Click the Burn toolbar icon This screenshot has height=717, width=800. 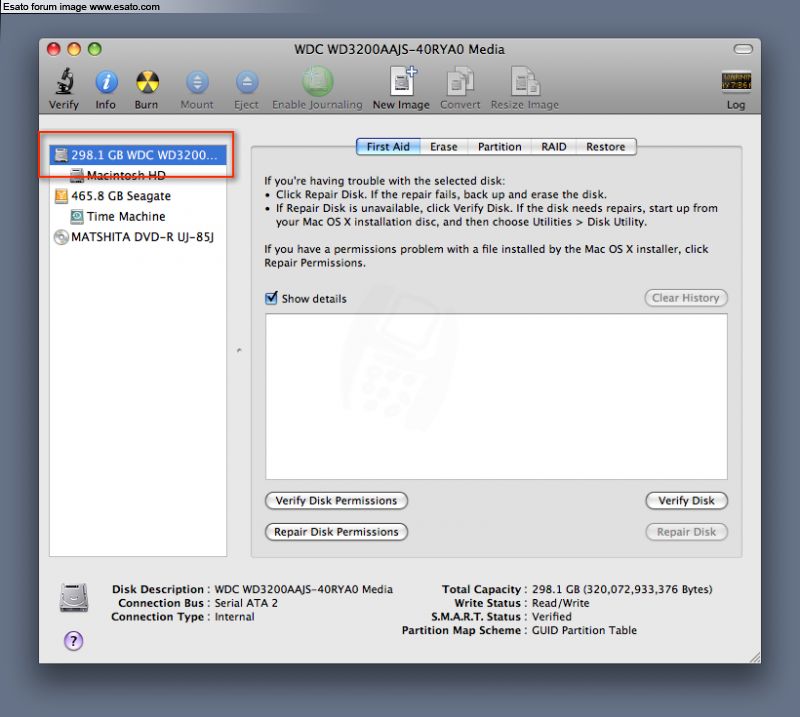point(147,82)
